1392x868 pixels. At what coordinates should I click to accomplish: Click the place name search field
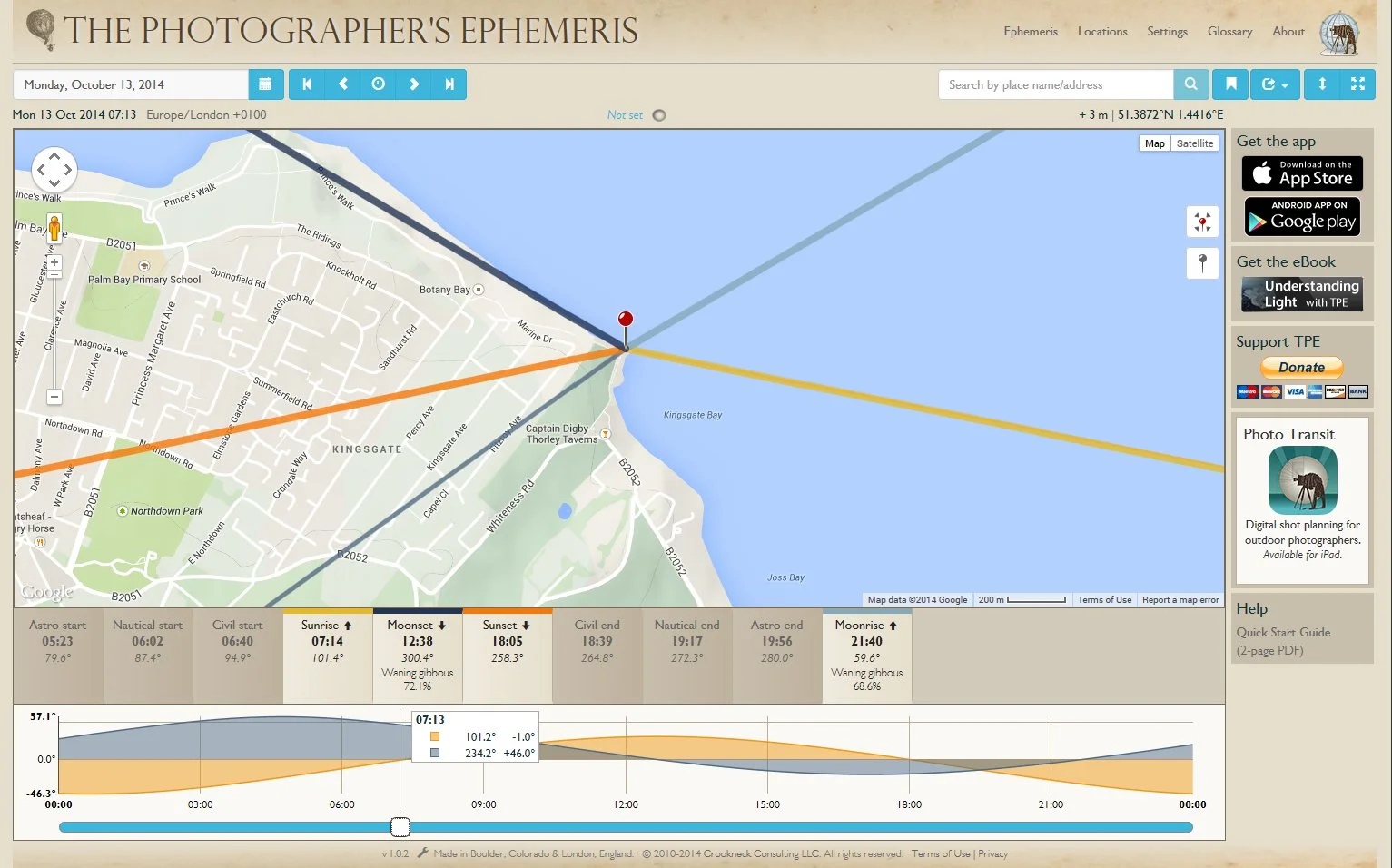(1055, 84)
